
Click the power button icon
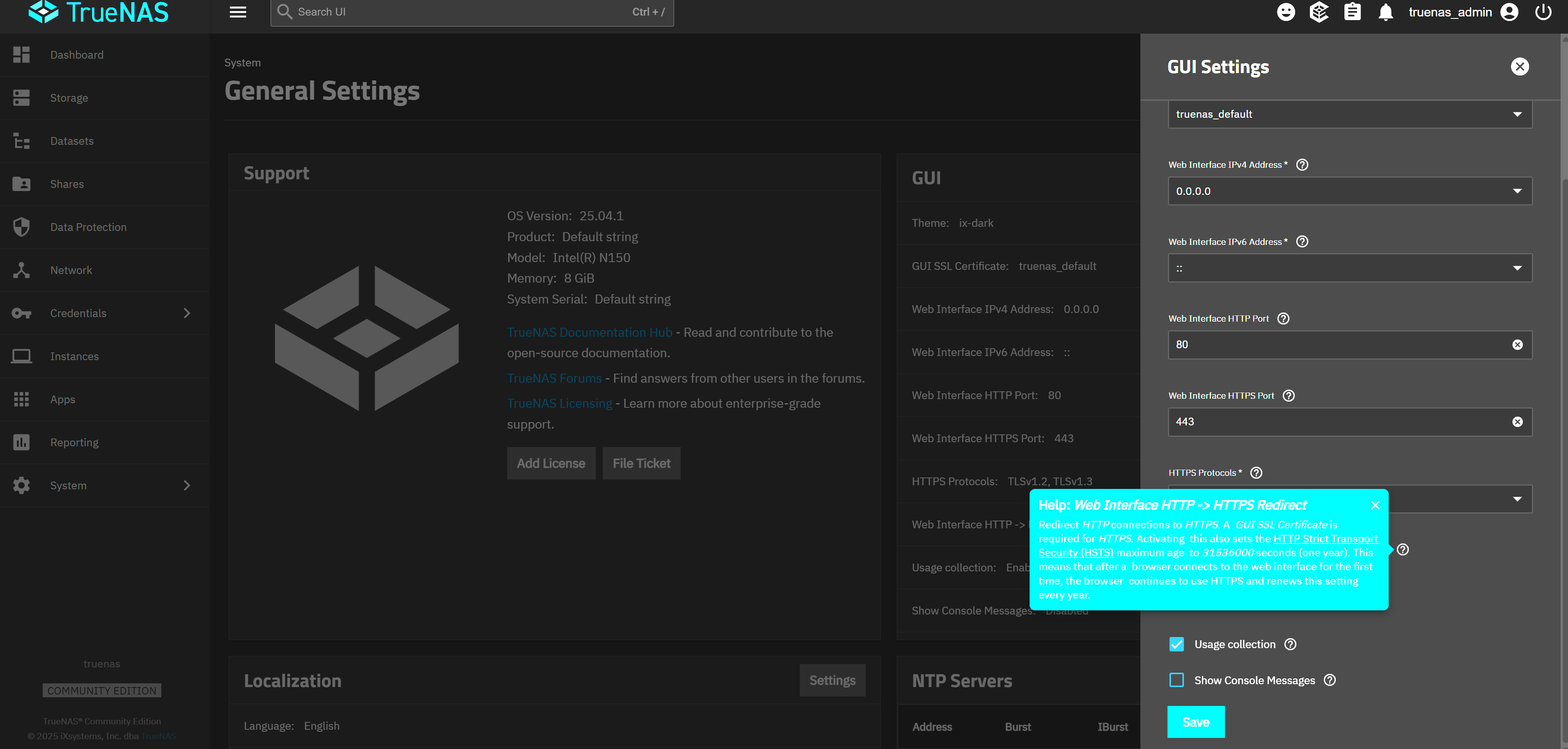(1543, 12)
